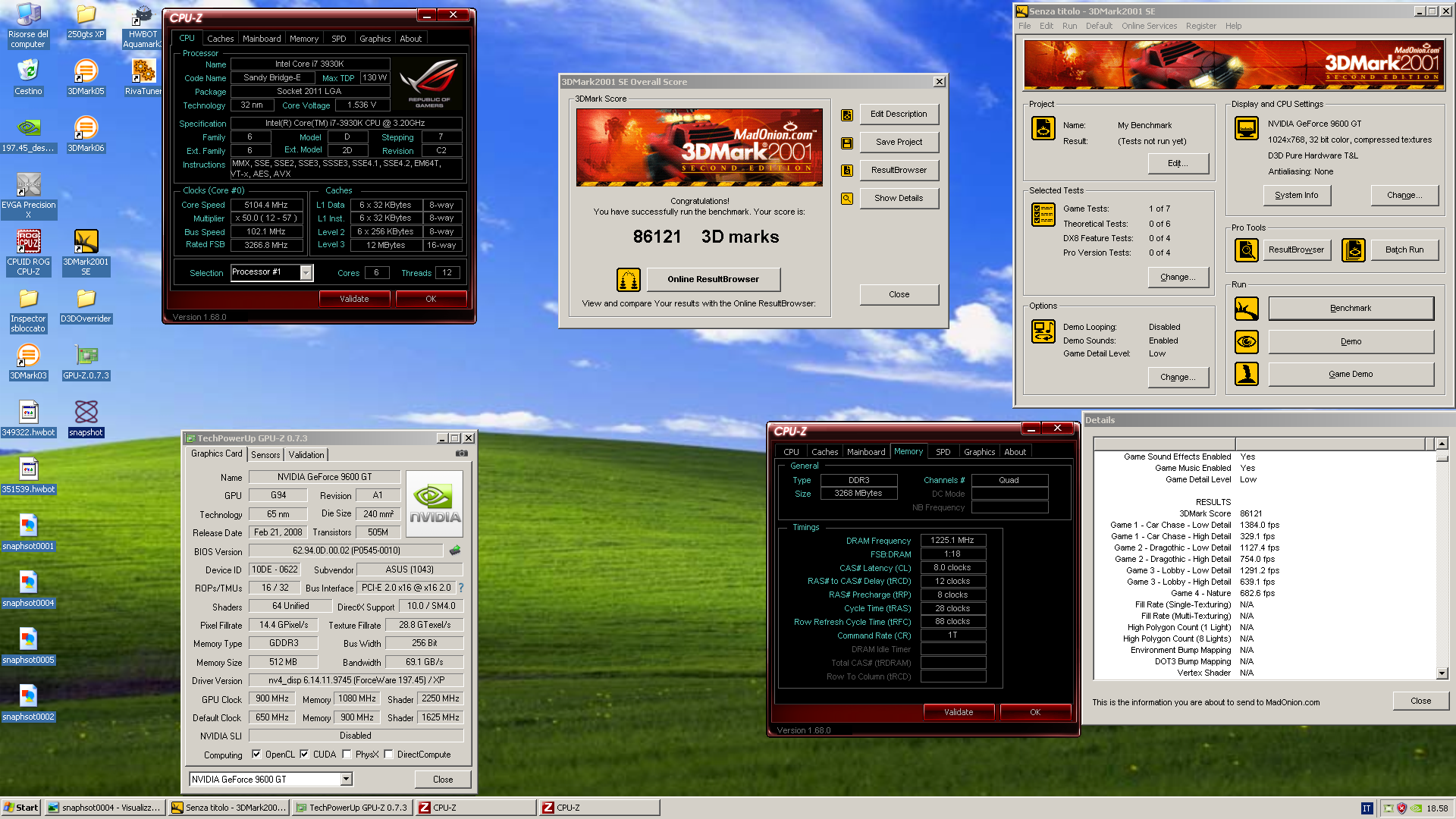Screen dimensions: 1456x819
Task: Open the GPU-Z.0.7.3 desktop icon
Action: (x=86, y=362)
